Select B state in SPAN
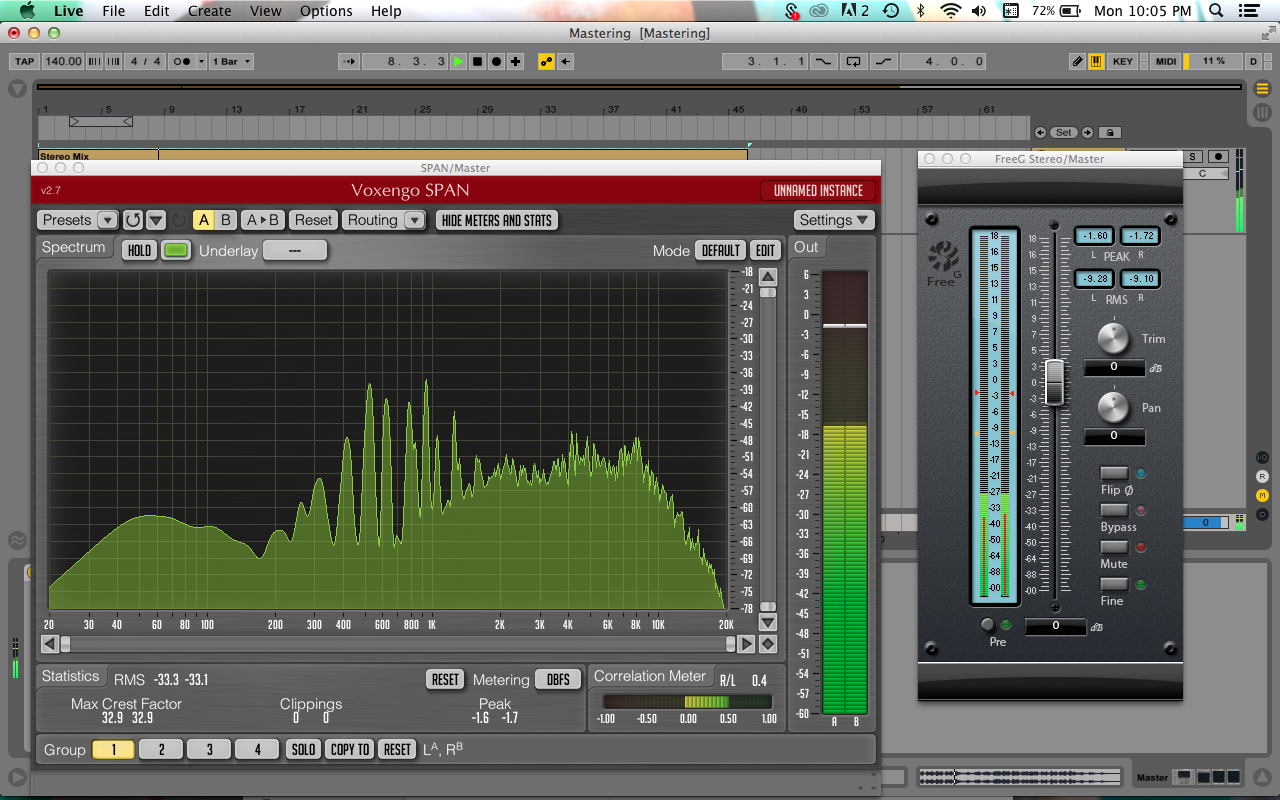Viewport: 1280px width, 800px height. (226, 220)
